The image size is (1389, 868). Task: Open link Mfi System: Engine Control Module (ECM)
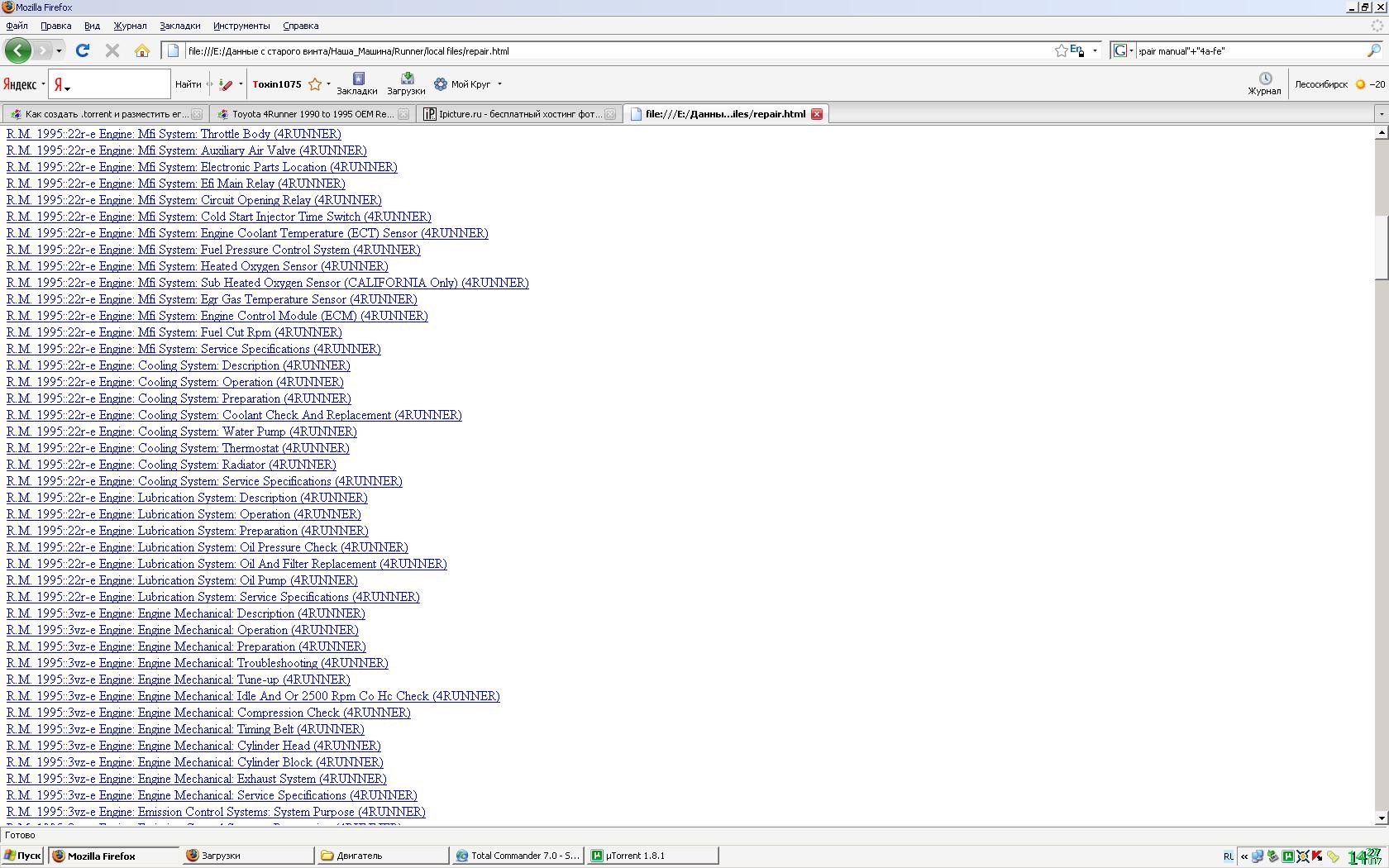tap(217, 316)
